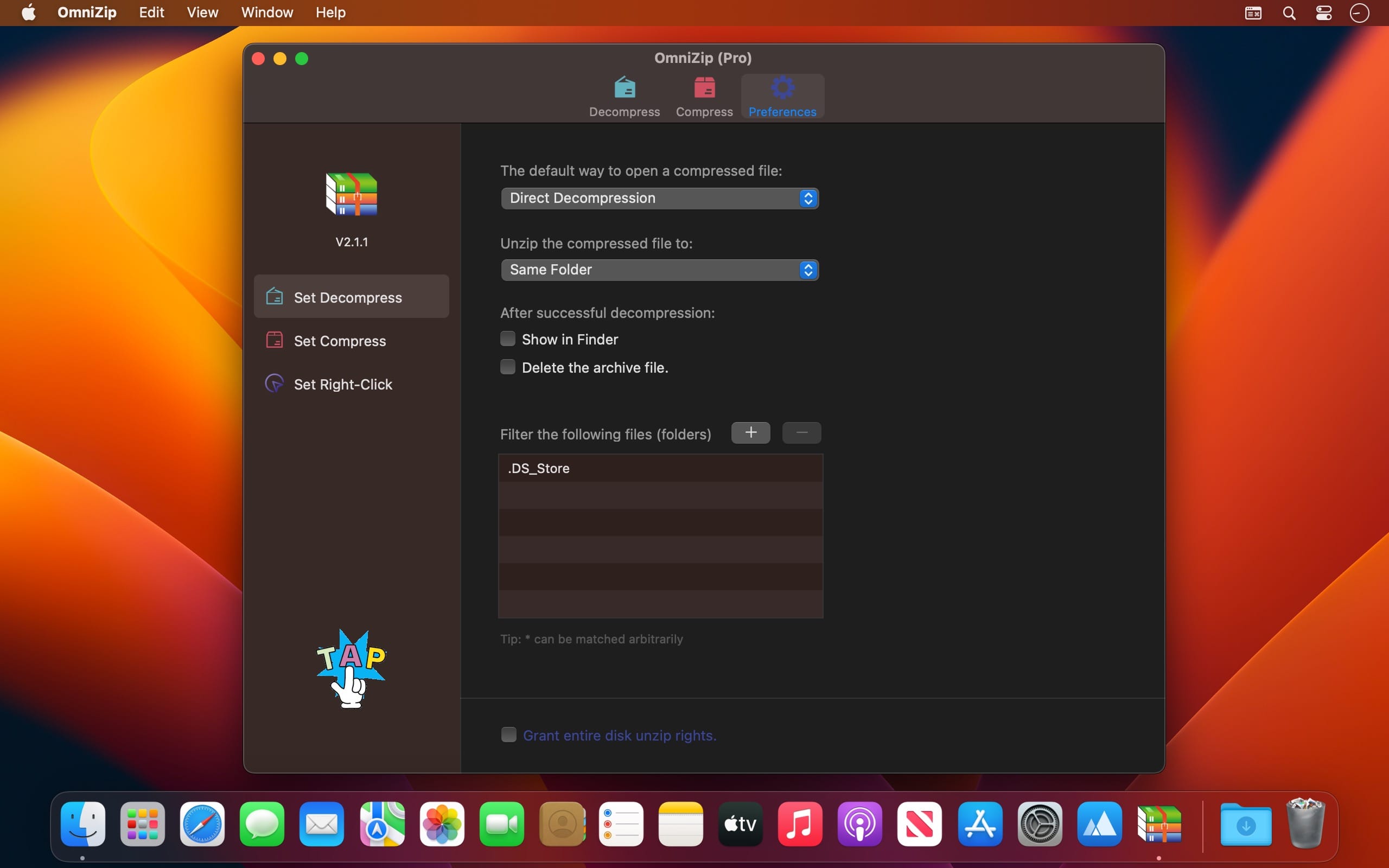The width and height of the screenshot is (1389, 868).
Task: Click the TAP hand sticker icon
Action: pyautogui.click(x=351, y=669)
